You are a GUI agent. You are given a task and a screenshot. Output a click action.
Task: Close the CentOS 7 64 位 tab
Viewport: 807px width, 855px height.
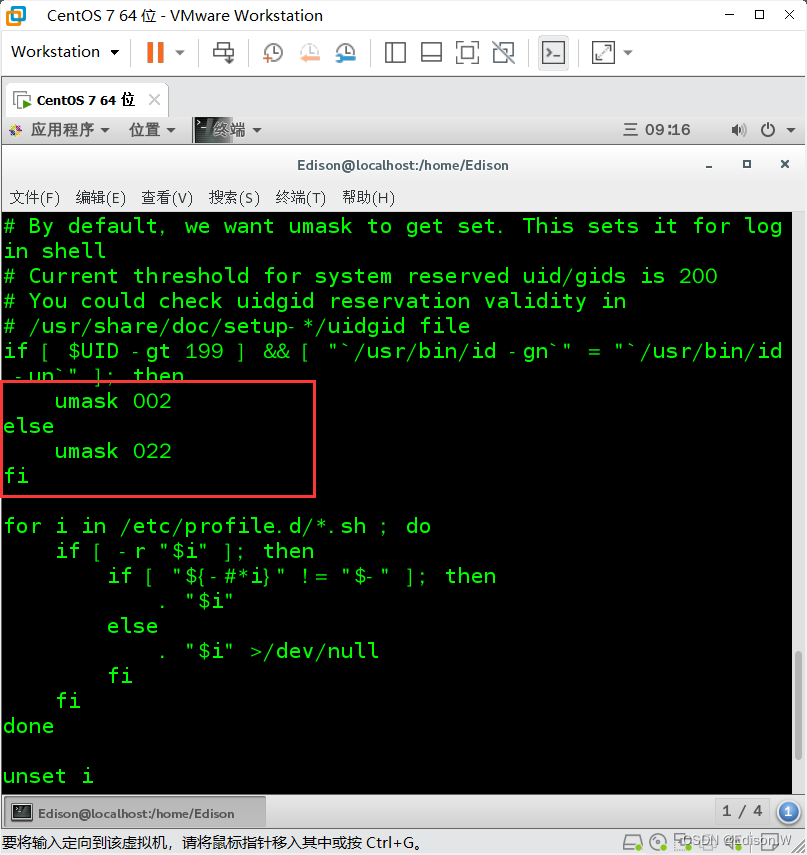coord(154,100)
